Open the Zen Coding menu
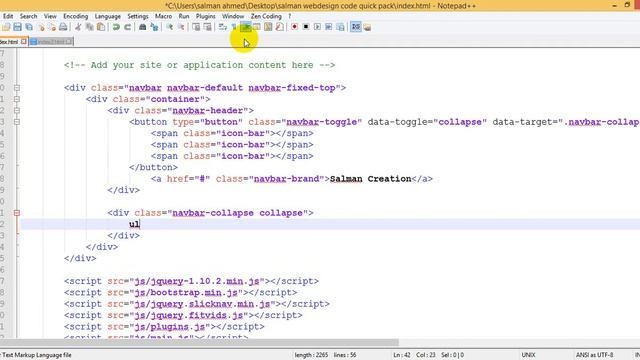Image resolution: width=640 pixels, height=360 pixels. 266,16
